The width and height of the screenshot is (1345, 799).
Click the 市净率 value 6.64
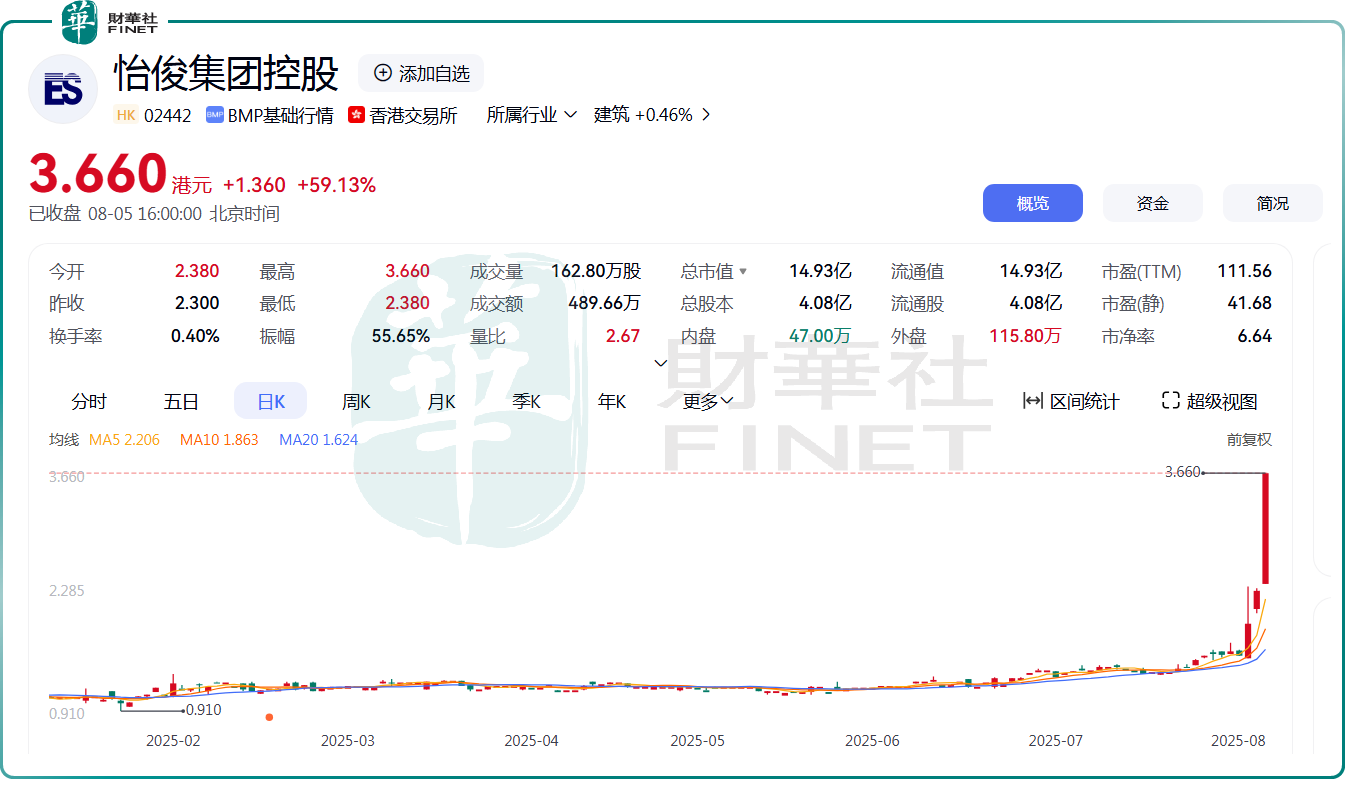pos(1254,336)
